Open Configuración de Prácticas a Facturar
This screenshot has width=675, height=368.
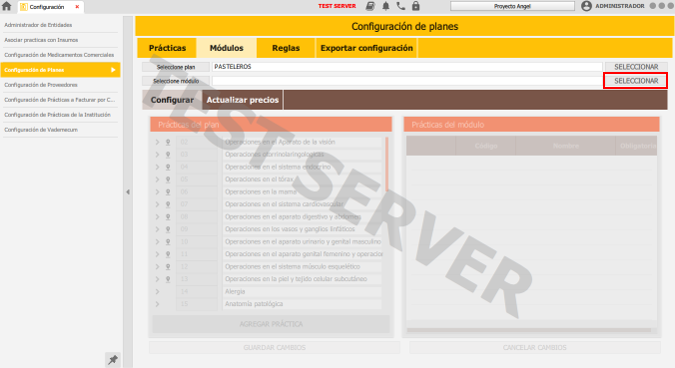pyautogui.click(x=60, y=100)
